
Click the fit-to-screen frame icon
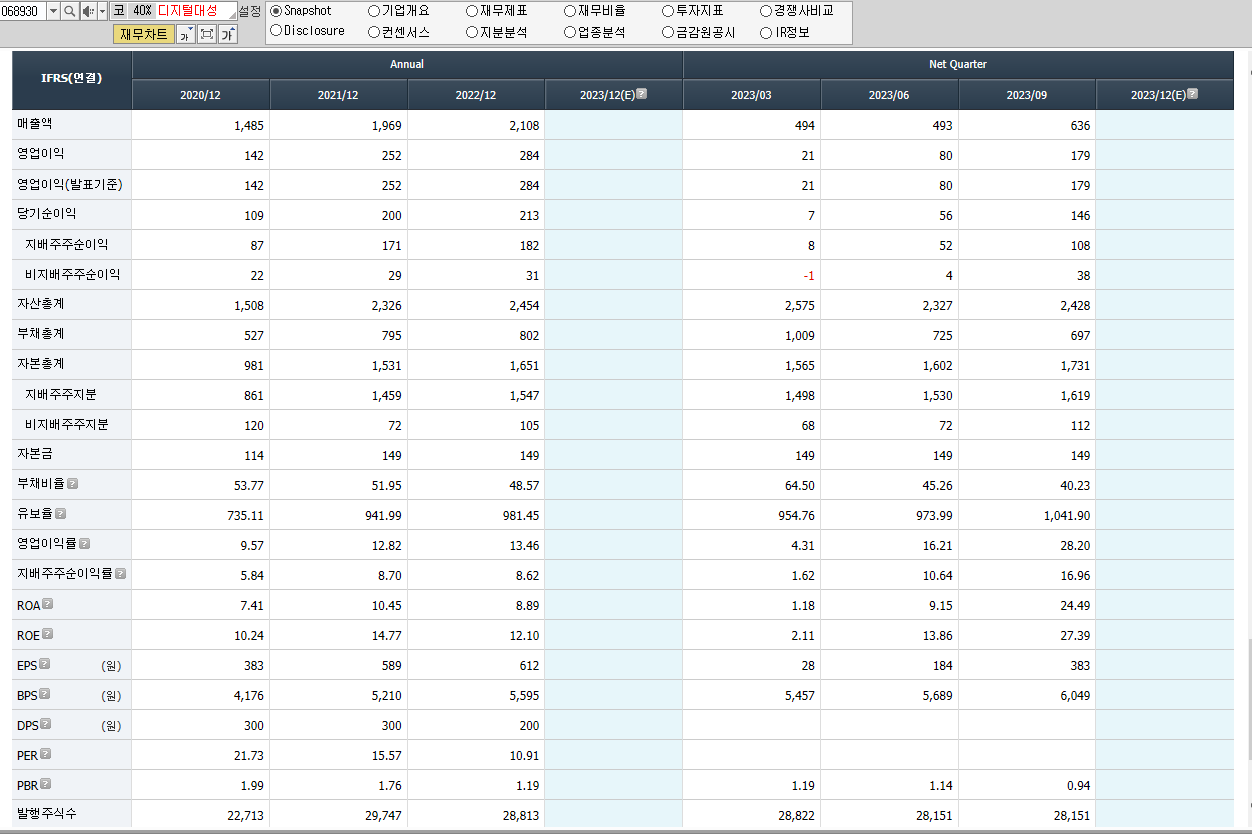[x=207, y=34]
